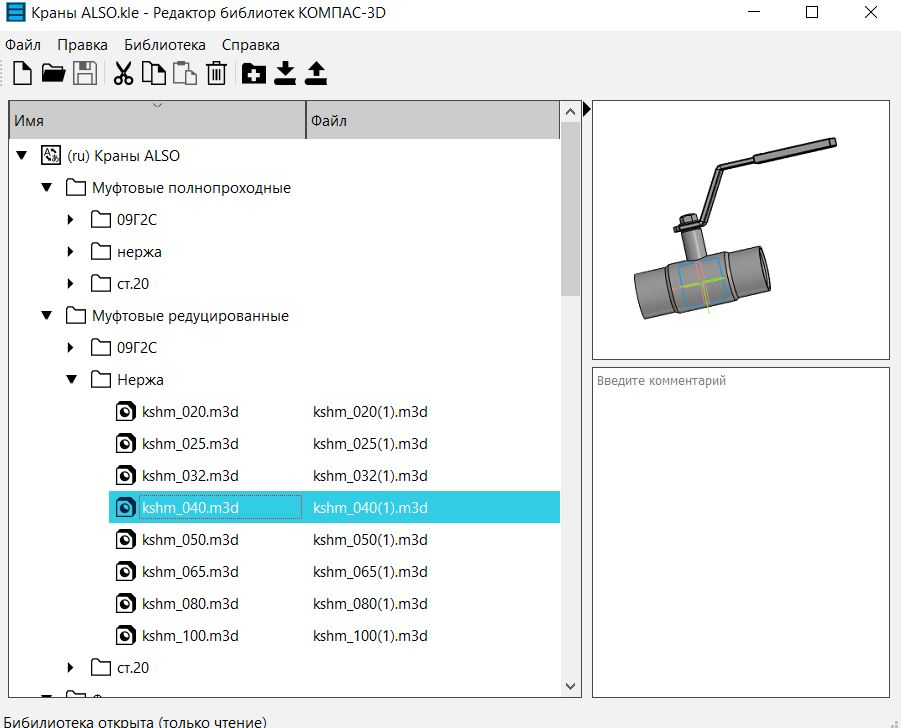Click file name kshm_040(1).m3d

click(370, 507)
